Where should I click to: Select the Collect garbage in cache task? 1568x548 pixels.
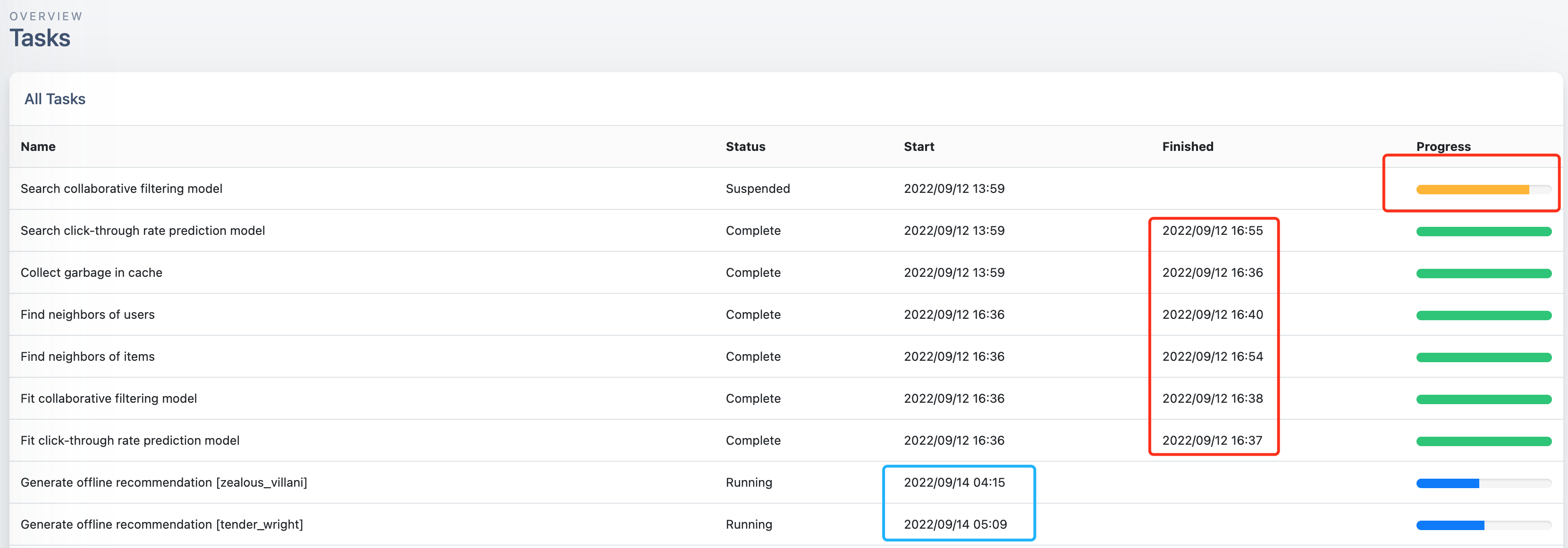coord(91,273)
